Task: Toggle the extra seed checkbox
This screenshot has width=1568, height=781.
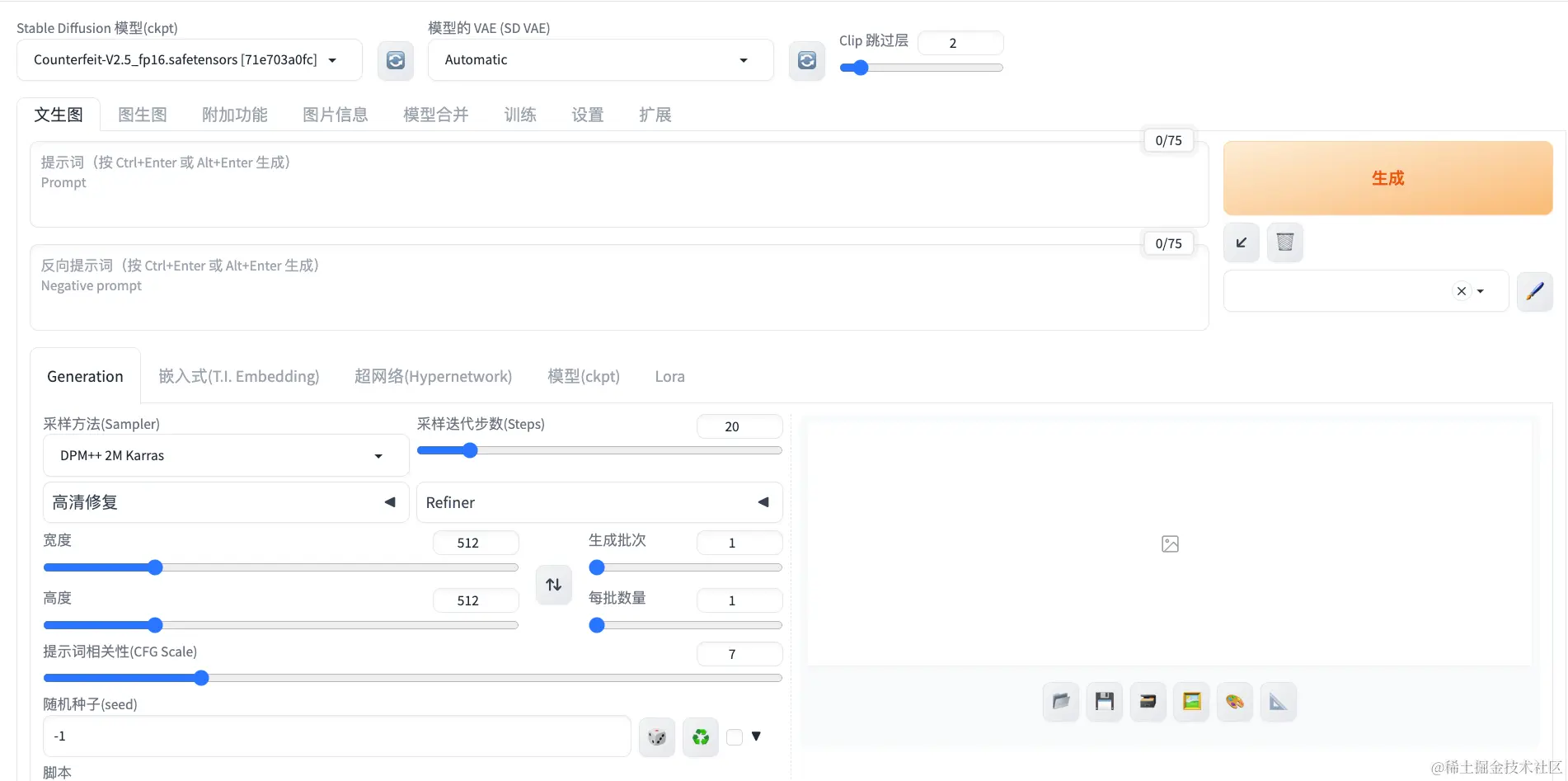Action: click(735, 737)
